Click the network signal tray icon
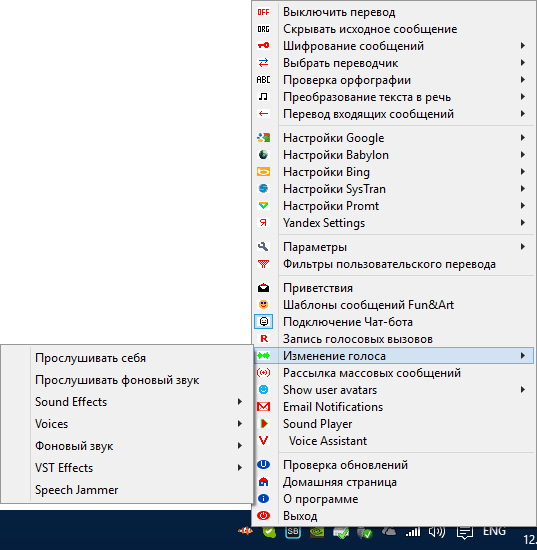The width and height of the screenshot is (537, 550). coord(413,532)
